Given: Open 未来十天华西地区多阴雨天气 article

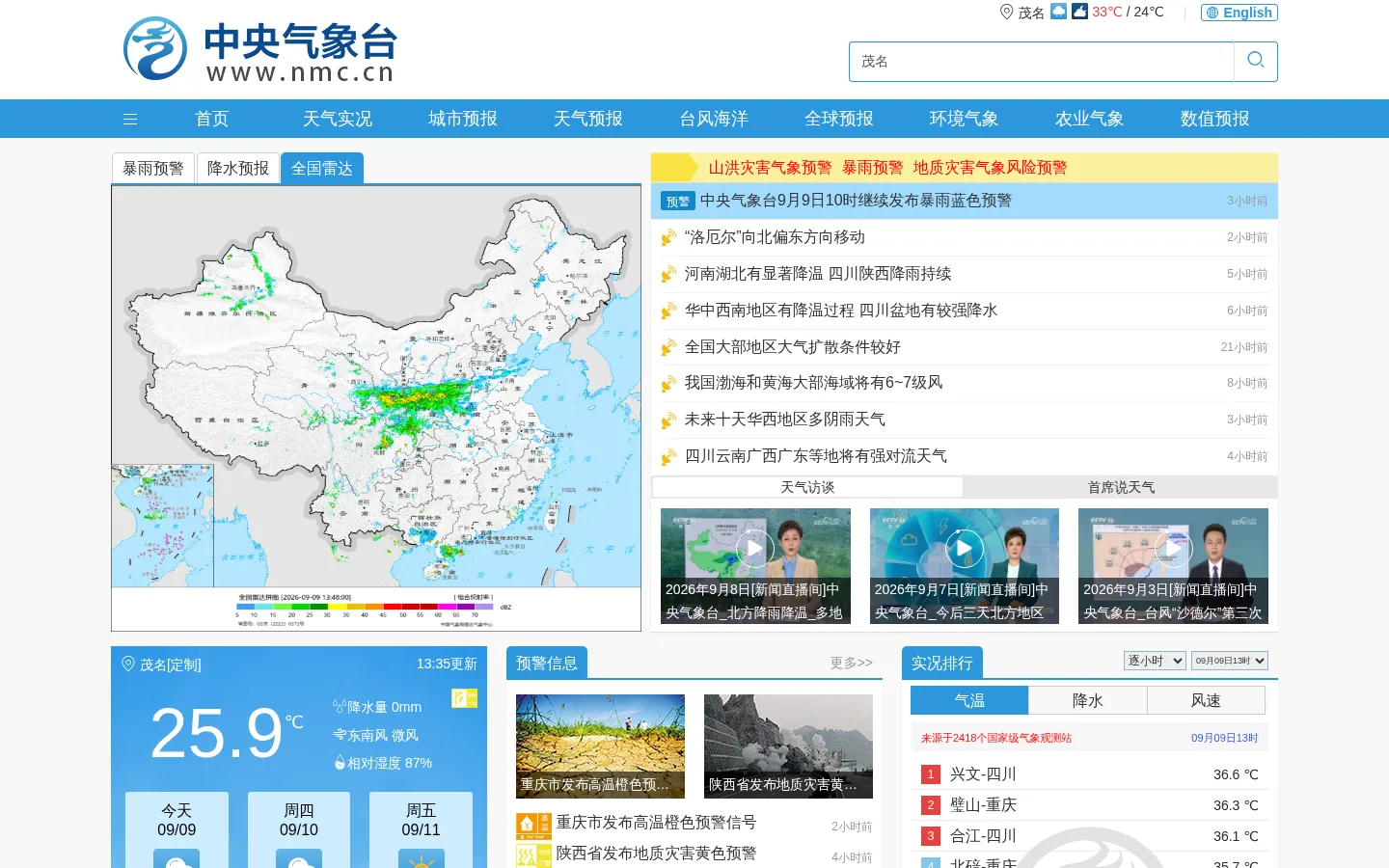Looking at the screenshot, I should click(785, 420).
